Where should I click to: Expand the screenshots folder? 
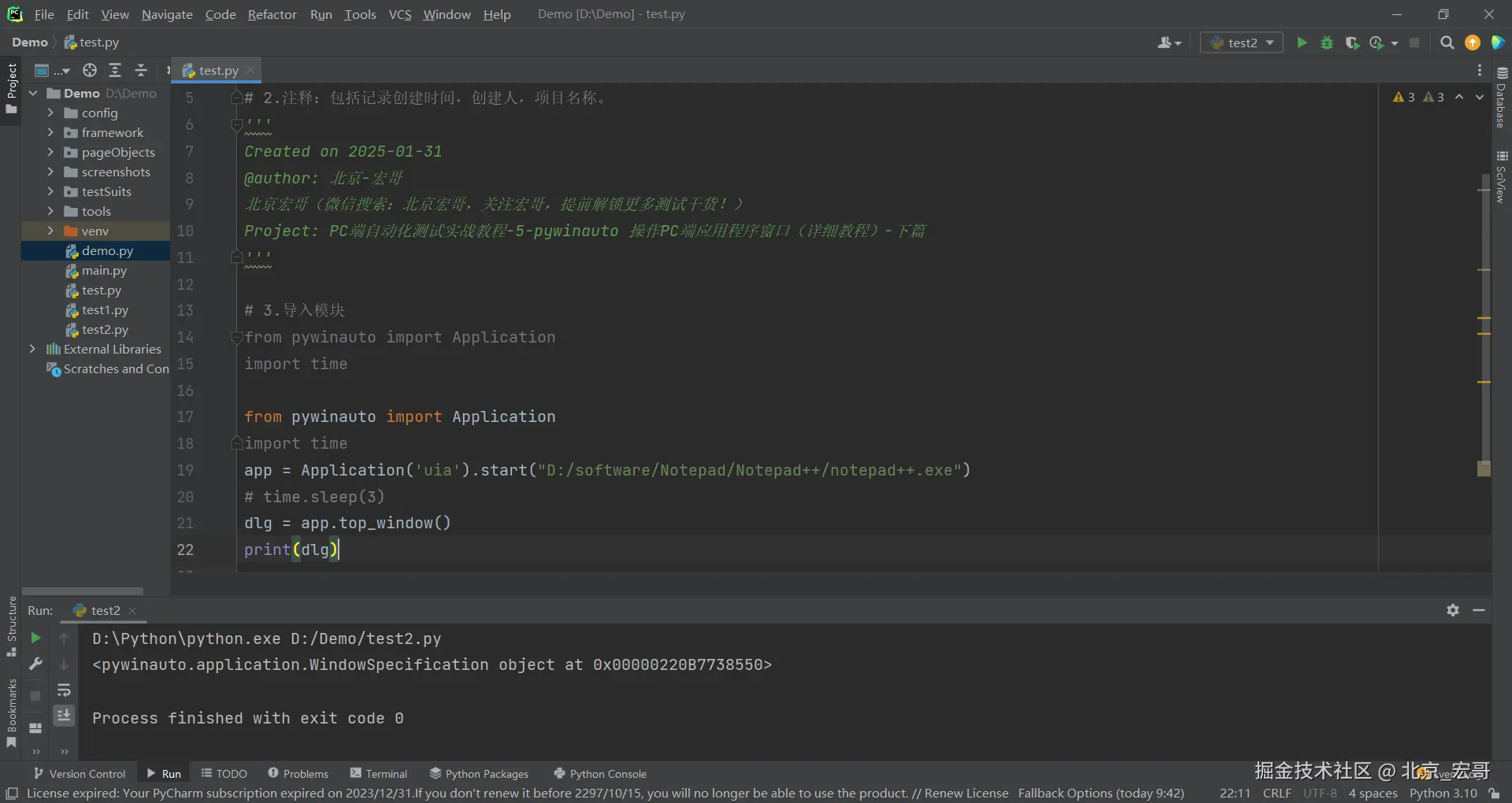pyautogui.click(x=50, y=172)
